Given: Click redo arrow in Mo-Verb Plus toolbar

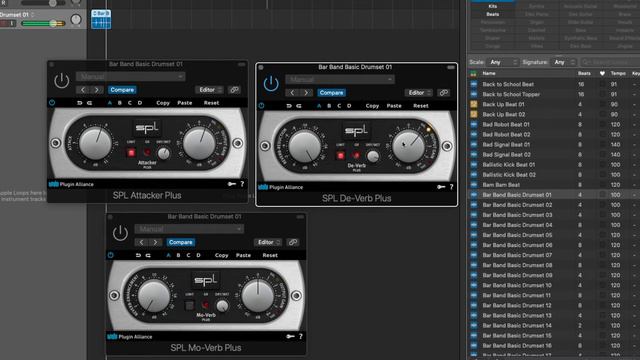Looking at the screenshot, I should pyautogui.click(x=148, y=255).
